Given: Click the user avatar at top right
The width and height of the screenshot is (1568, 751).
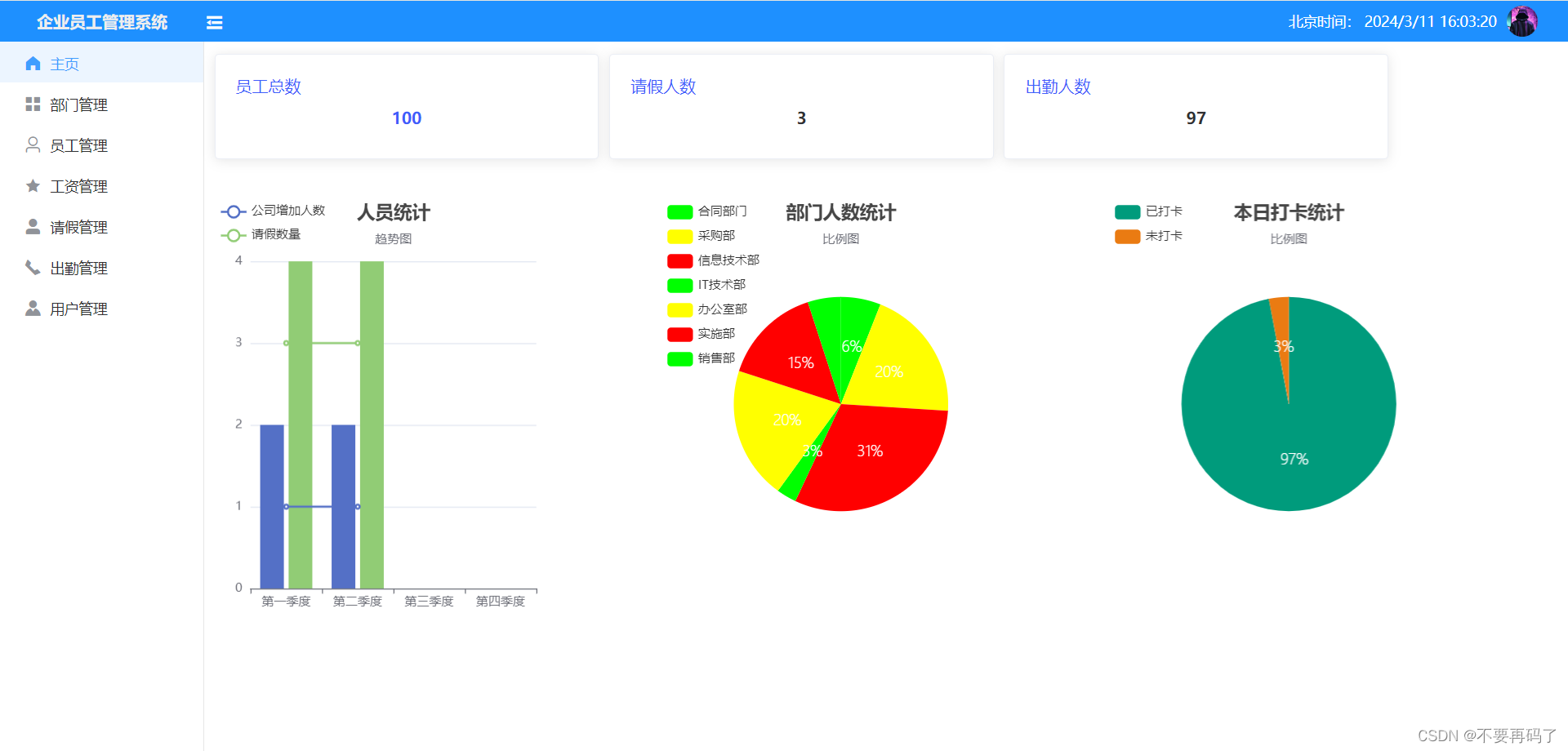Looking at the screenshot, I should coord(1523,21).
